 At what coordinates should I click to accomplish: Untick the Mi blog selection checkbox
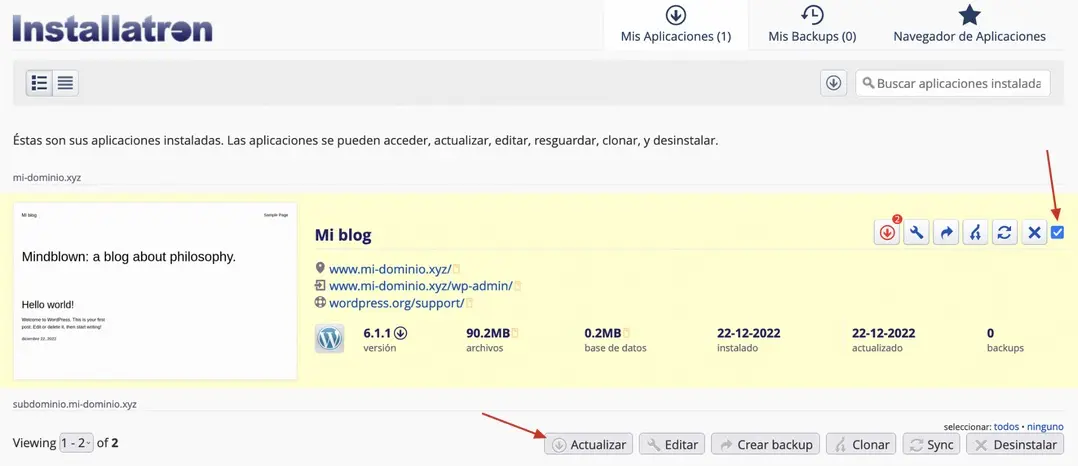1057,233
